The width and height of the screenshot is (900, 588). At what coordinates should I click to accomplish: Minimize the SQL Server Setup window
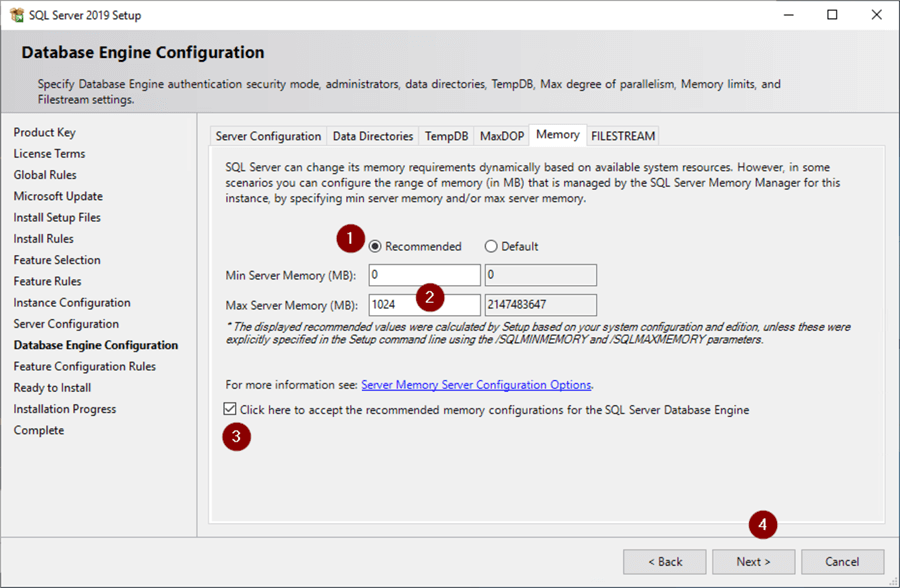click(x=786, y=15)
